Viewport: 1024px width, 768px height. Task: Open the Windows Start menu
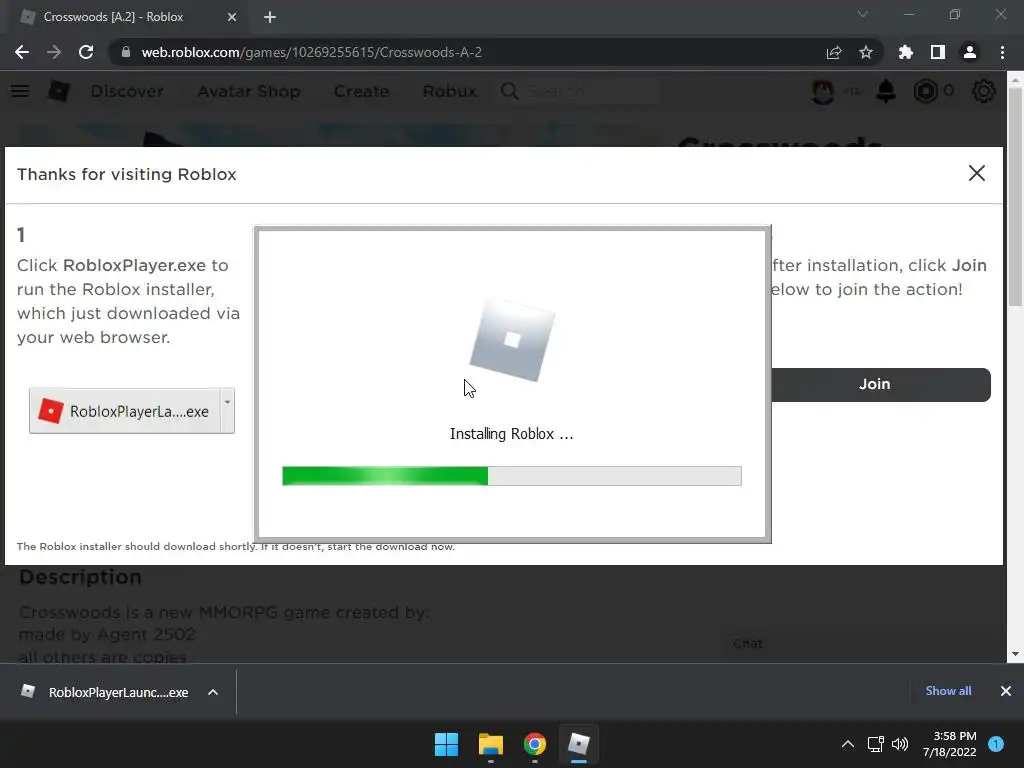(x=447, y=744)
